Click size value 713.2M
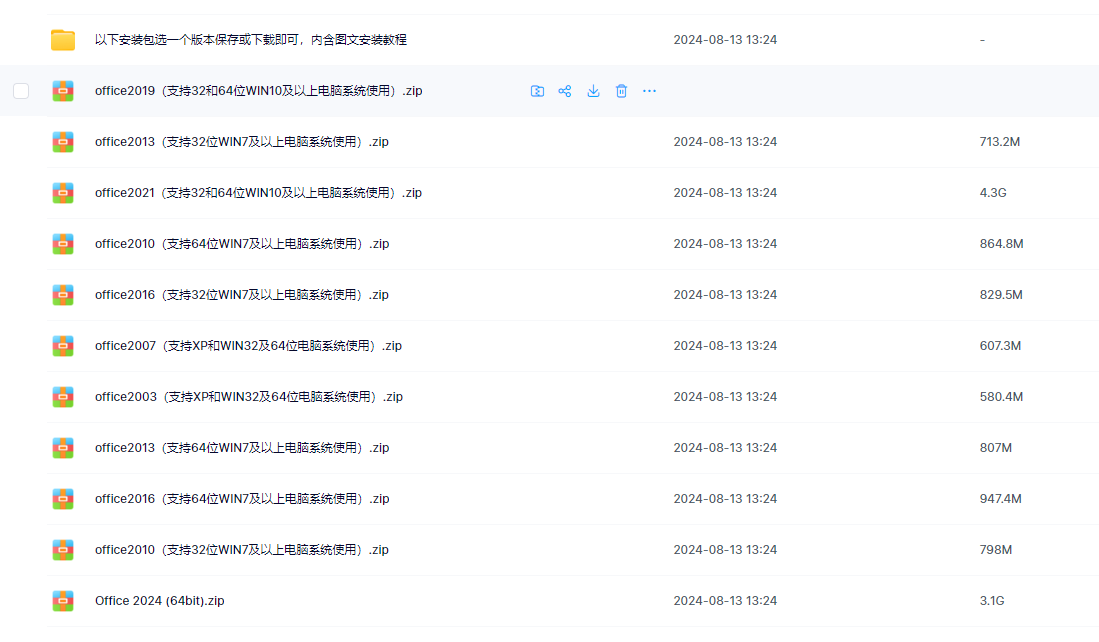Screen dimensions: 1099x642 [999, 142]
